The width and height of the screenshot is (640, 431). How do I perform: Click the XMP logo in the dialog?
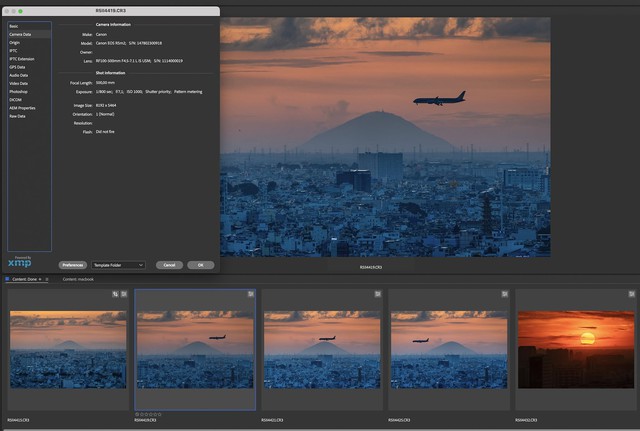(19, 262)
